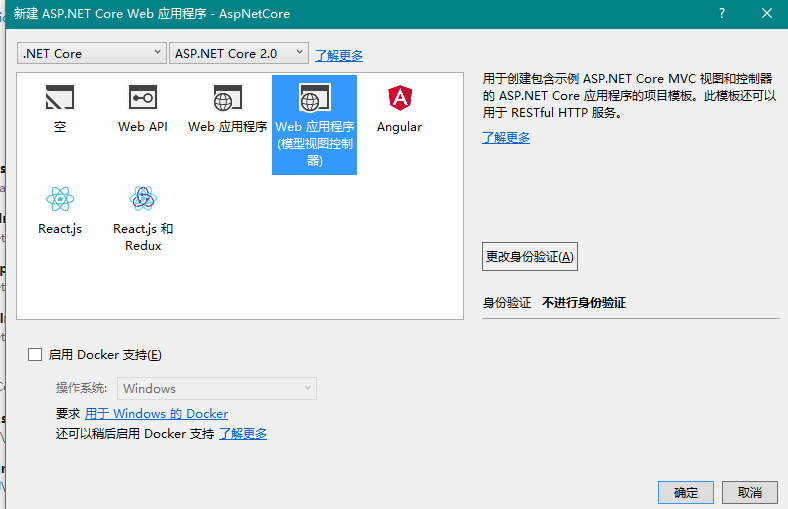Open the 操作系统 Windows dropdown
This screenshot has width=788, height=509.
coord(217,388)
